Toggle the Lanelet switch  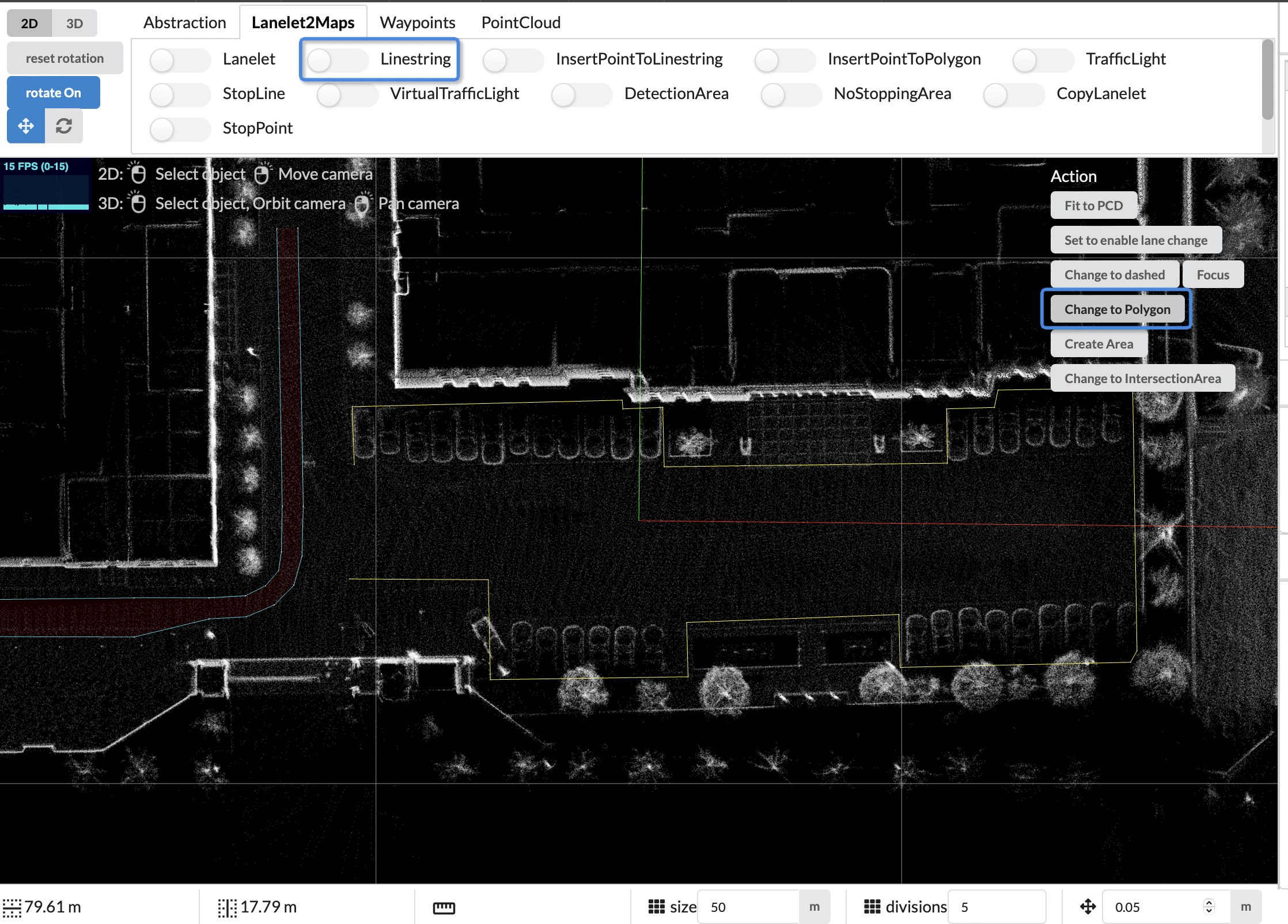tap(180, 59)
